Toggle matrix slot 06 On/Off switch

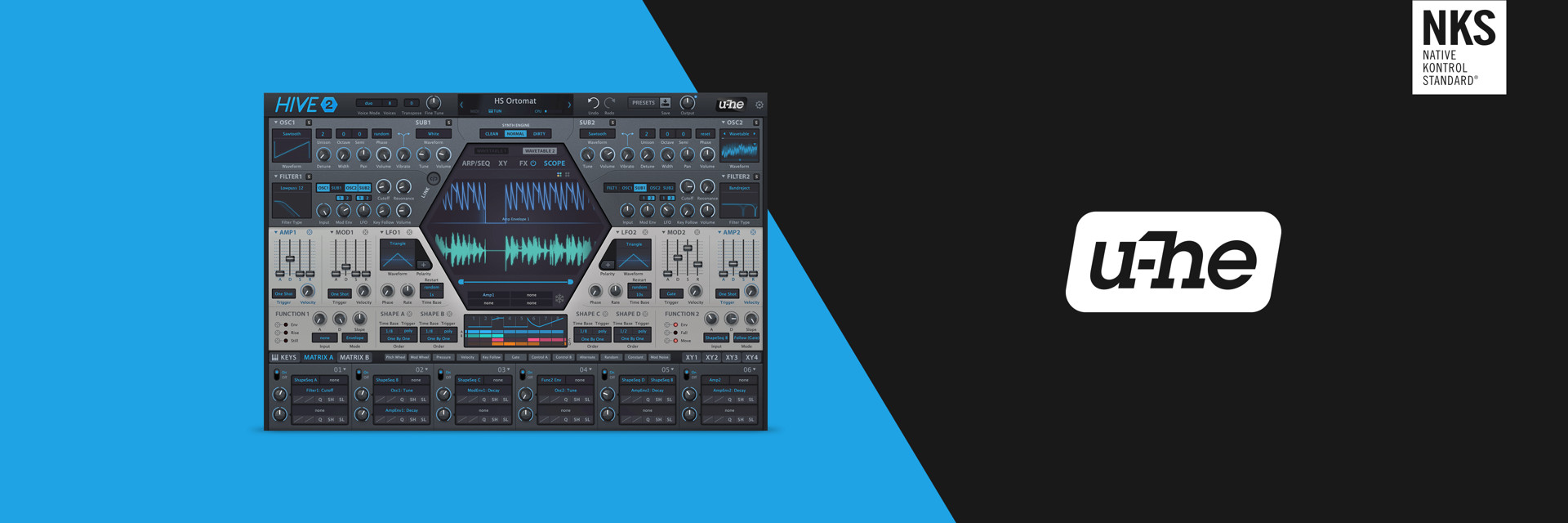click(686, 374)
